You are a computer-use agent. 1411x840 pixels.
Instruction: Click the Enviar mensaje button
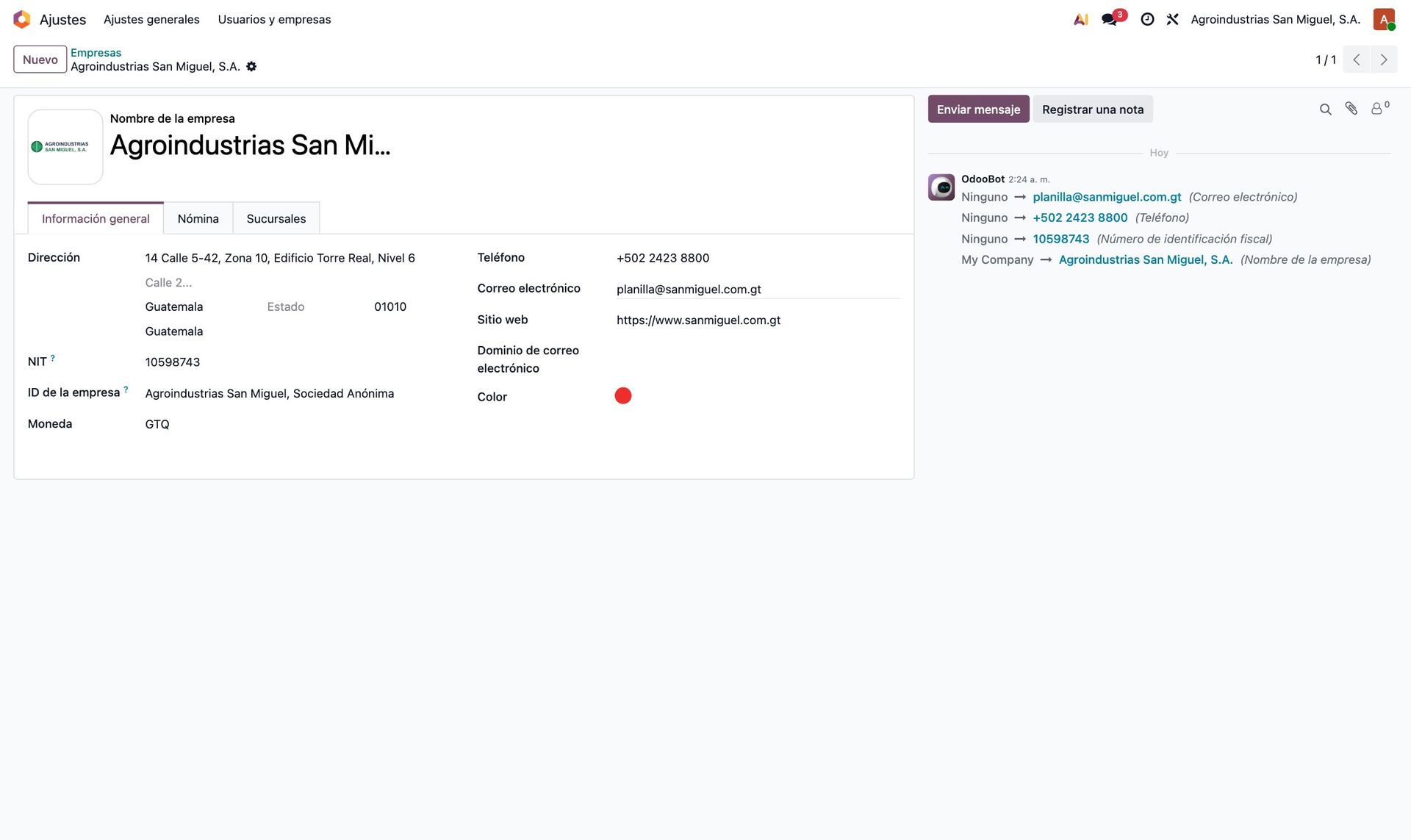978,110
